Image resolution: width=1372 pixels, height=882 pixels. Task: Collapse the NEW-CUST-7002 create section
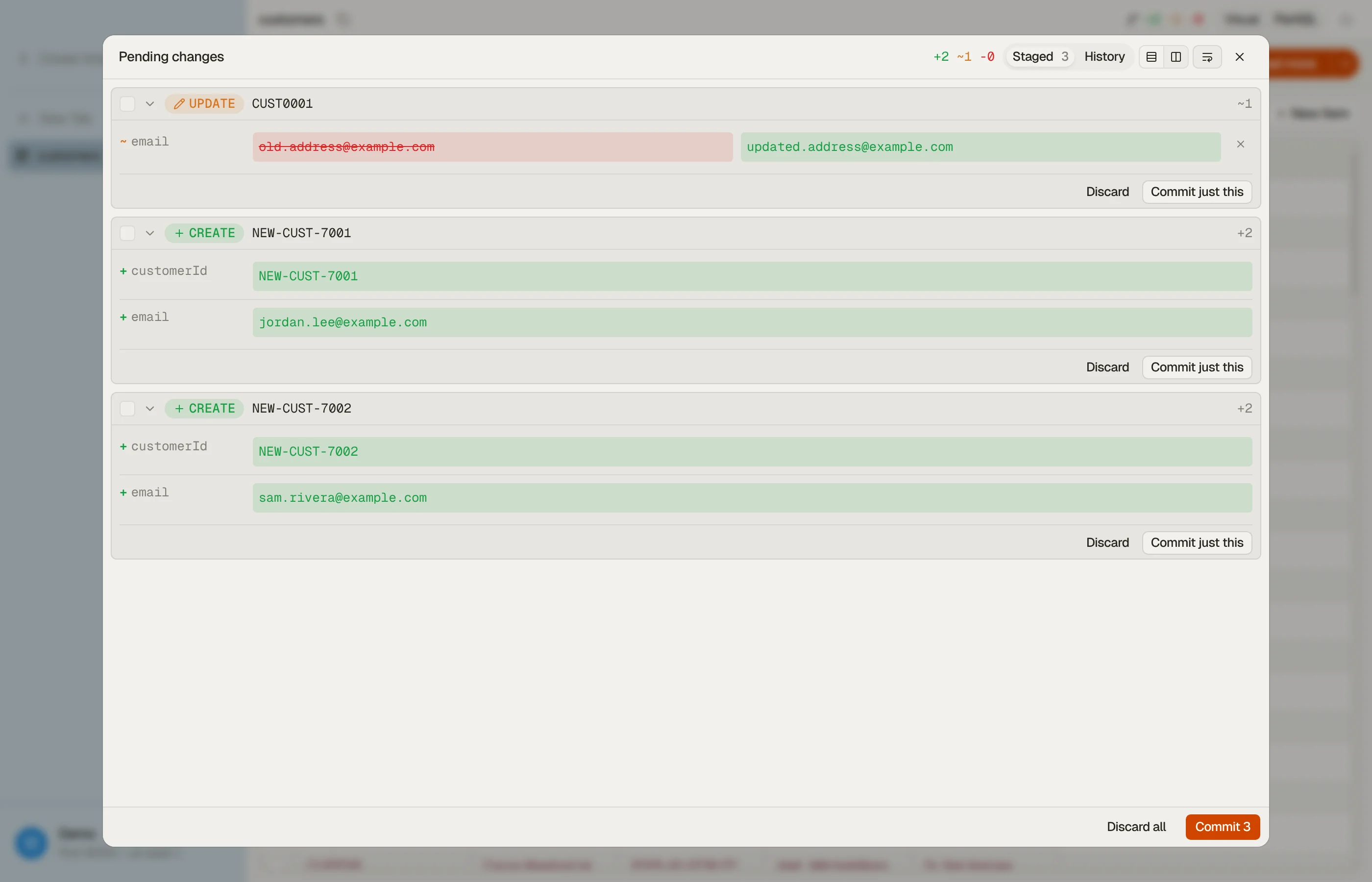(150, 408)
